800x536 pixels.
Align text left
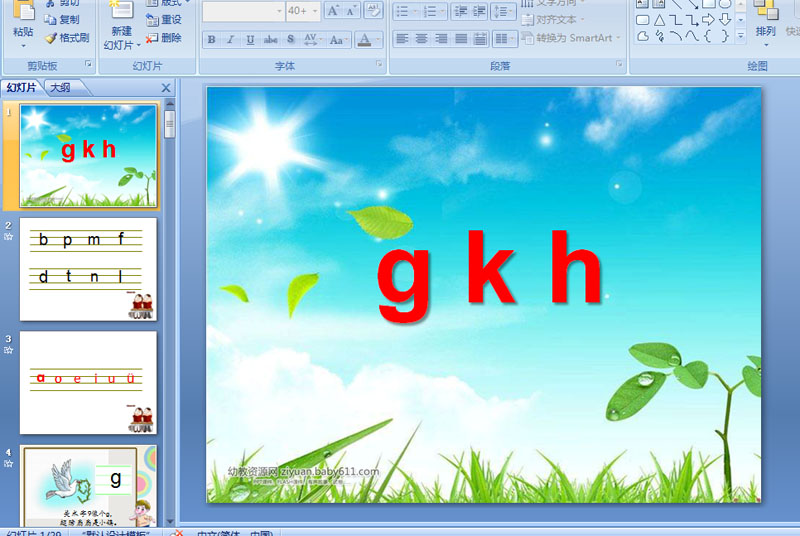403,38
